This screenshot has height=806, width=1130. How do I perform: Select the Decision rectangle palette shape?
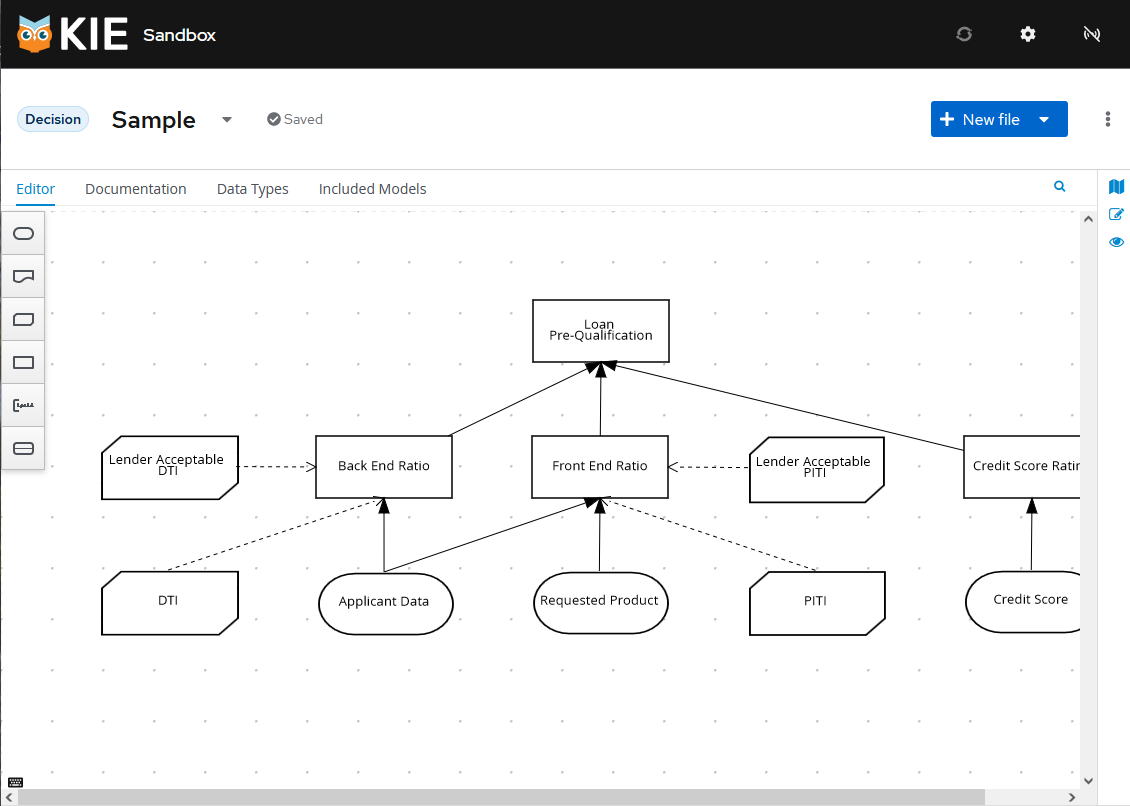[x=23, y=363]
